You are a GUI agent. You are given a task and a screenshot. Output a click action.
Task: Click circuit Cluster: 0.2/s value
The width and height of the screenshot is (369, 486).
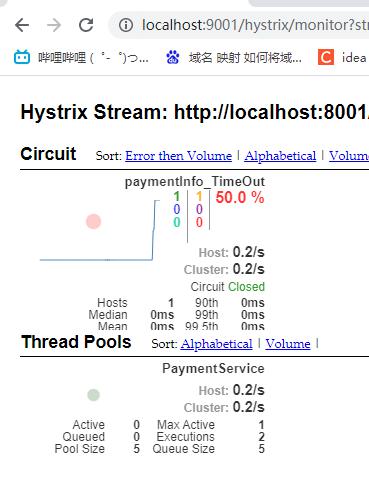click(x=248, y=269)
